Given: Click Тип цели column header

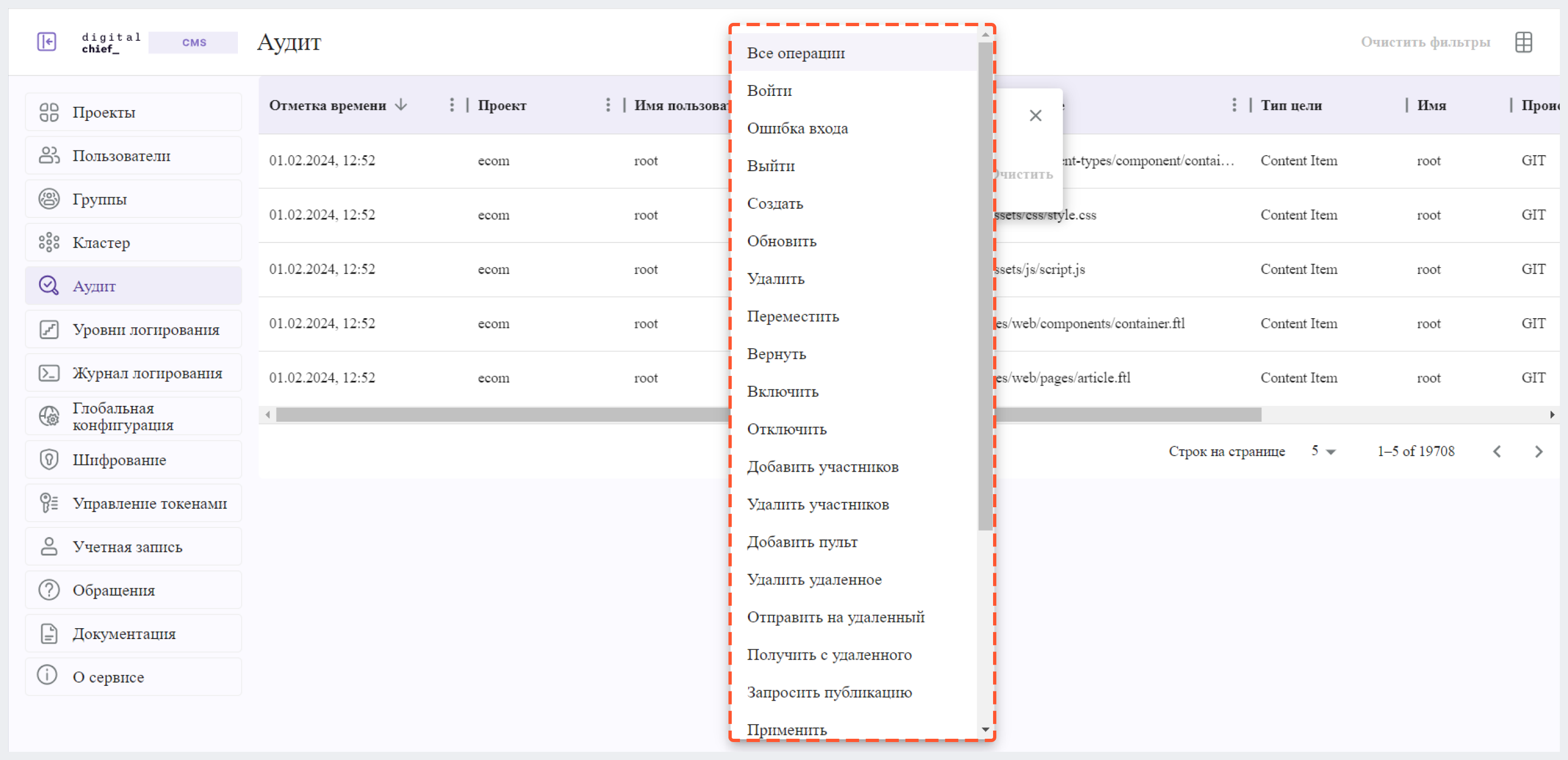Looking at the screenshot, I should click(1290, 105).
